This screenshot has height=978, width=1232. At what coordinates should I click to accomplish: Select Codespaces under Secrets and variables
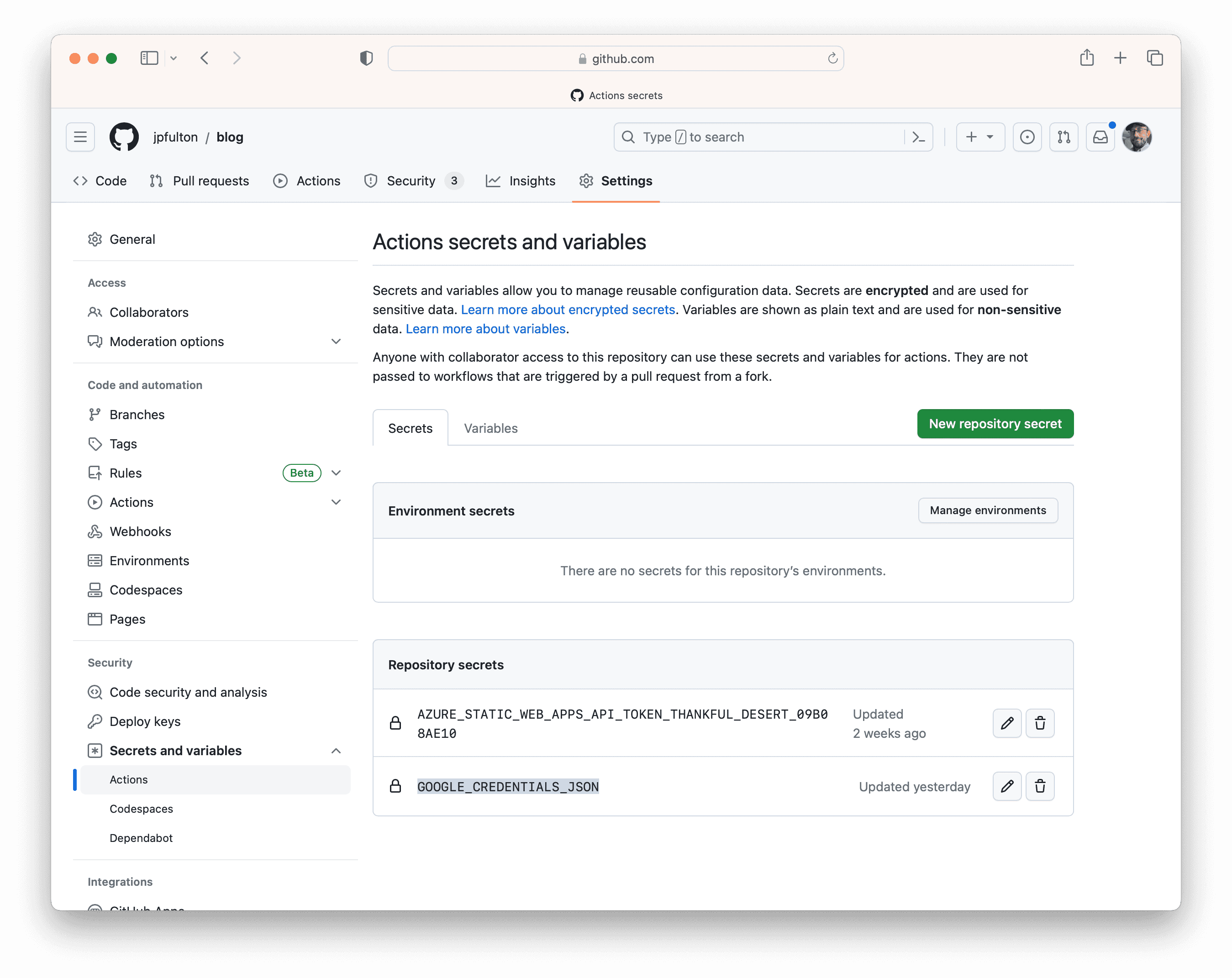[141, 809]
